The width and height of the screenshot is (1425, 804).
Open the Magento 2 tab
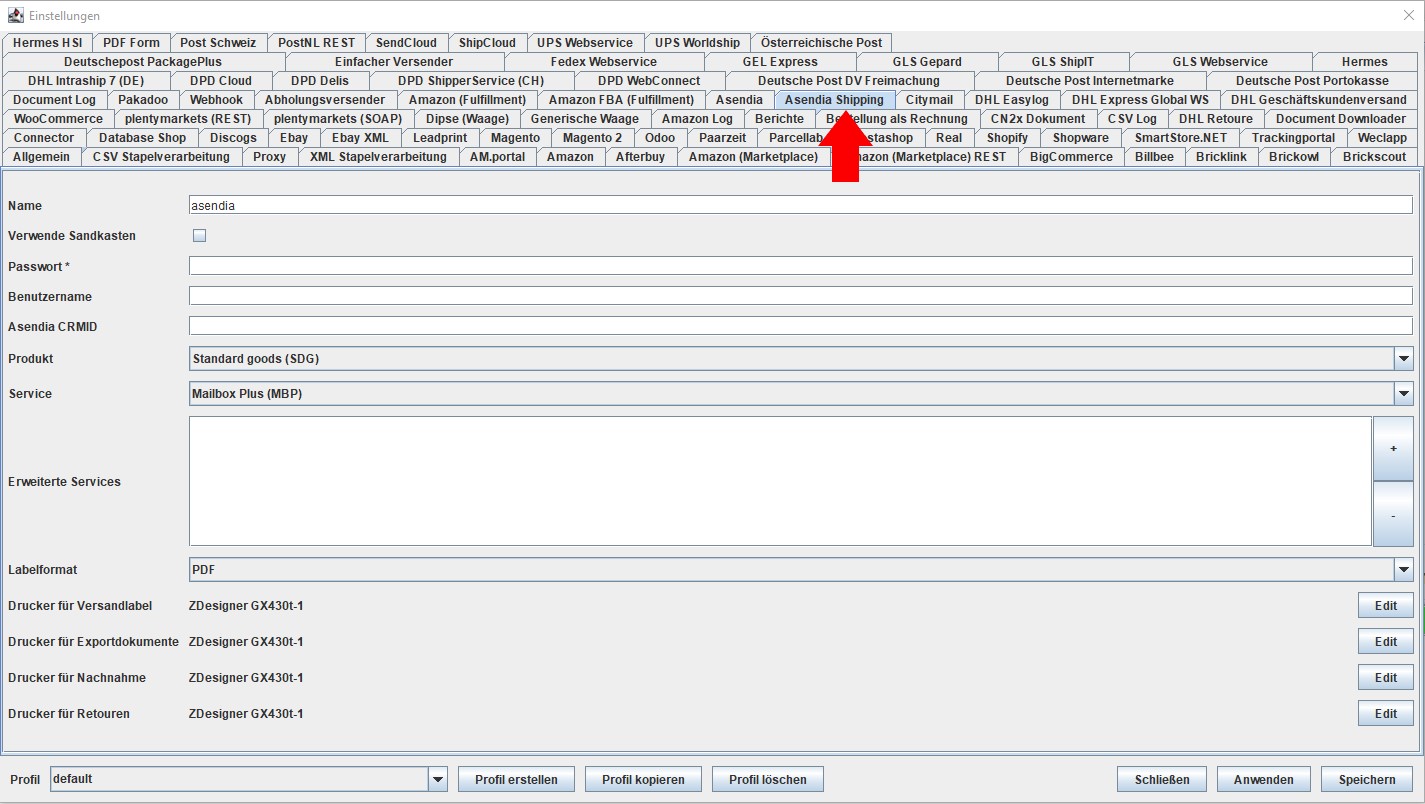coord(592,138)
